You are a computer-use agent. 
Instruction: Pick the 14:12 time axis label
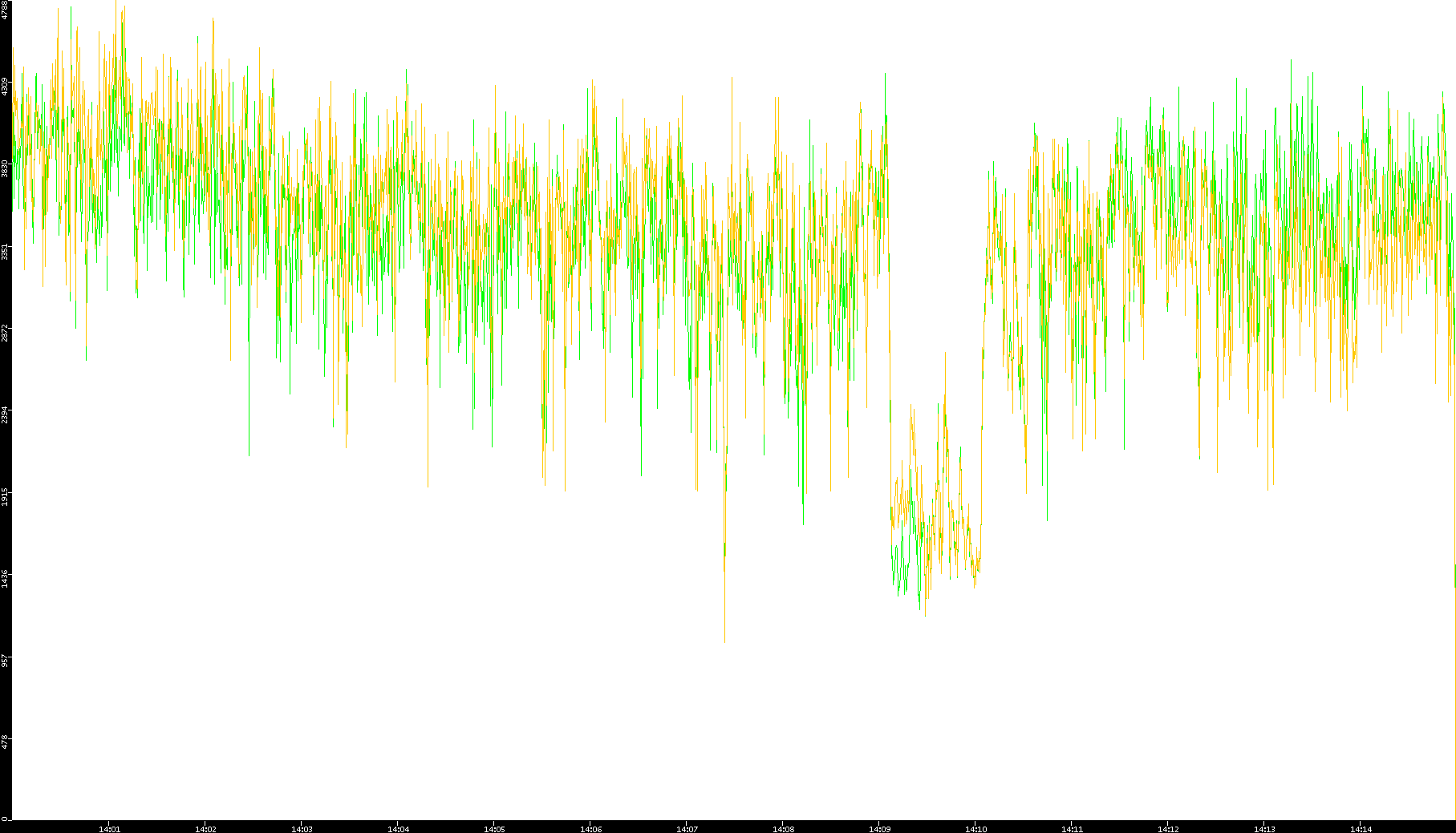click(1168, 828)
